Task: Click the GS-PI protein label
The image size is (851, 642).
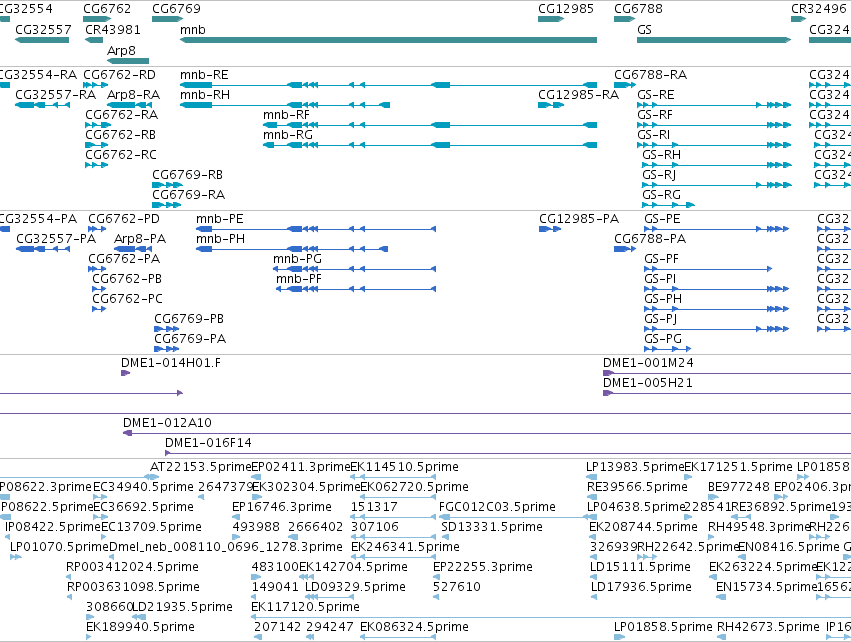Action: click(x=661, y=279)
